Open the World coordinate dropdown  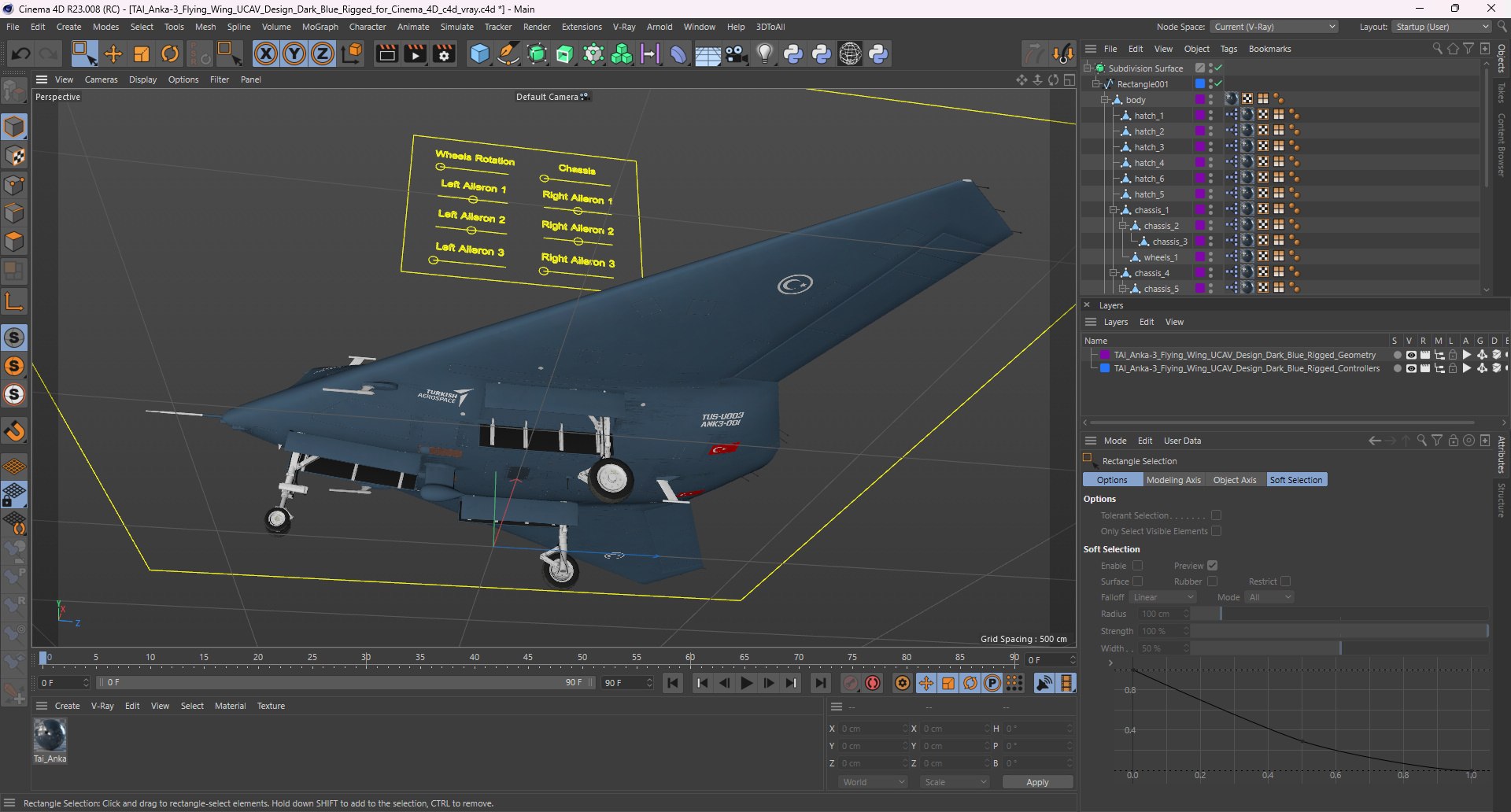(x=874, y=782)
